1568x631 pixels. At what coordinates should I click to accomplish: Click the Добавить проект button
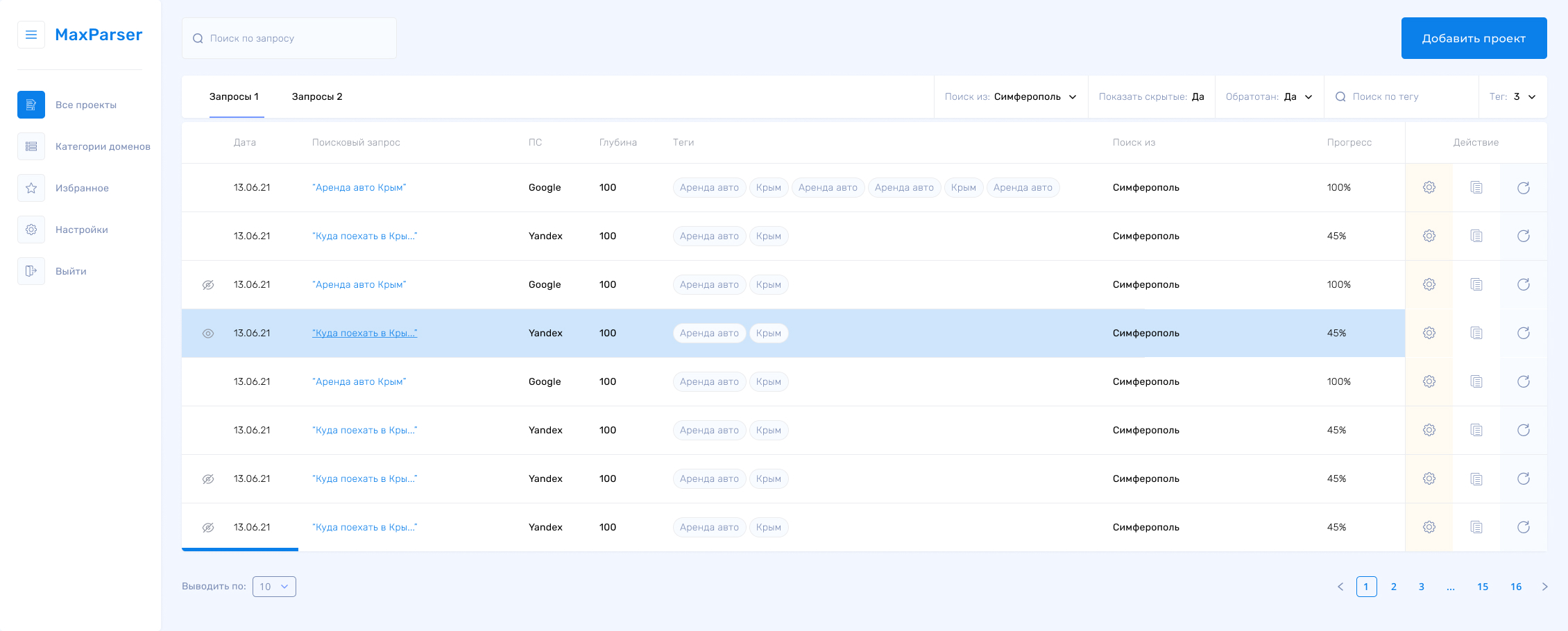click(x=1474, y=38)
